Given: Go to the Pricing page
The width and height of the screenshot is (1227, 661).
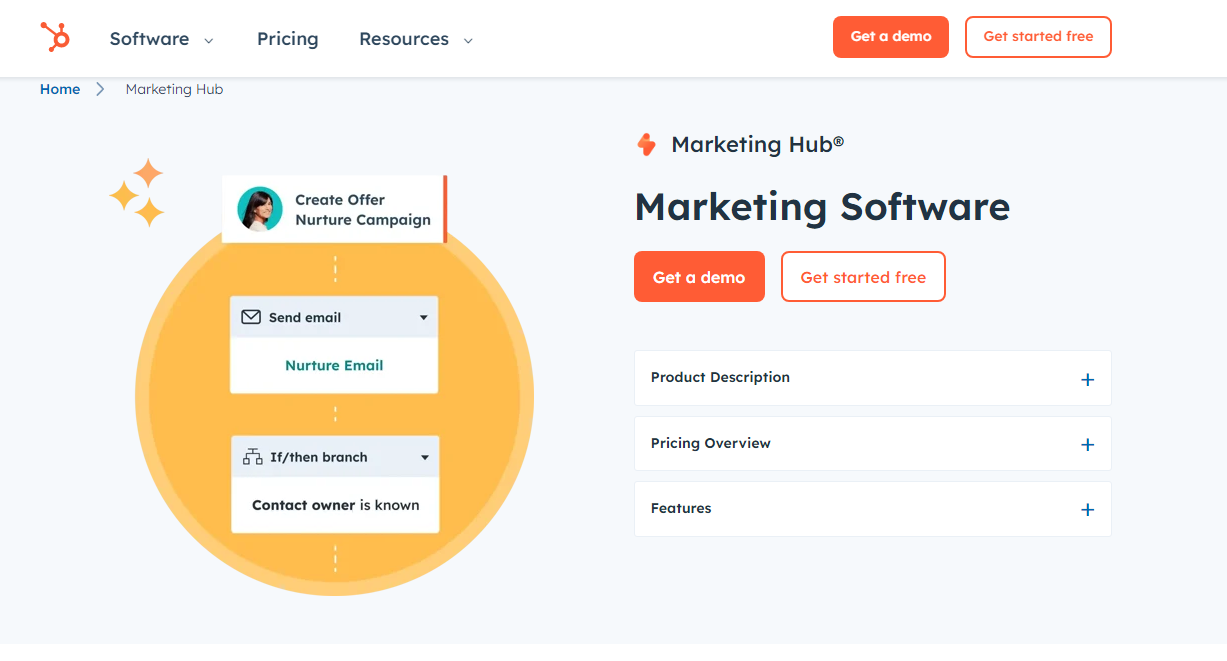Looking at the screenshot, I should point(288,39).
